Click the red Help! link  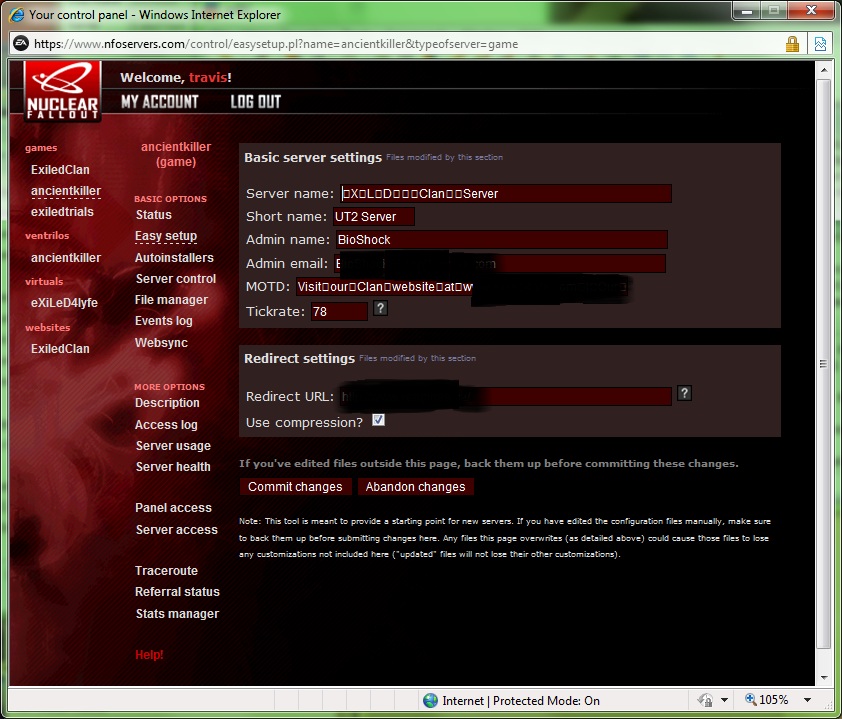point(149,655)
